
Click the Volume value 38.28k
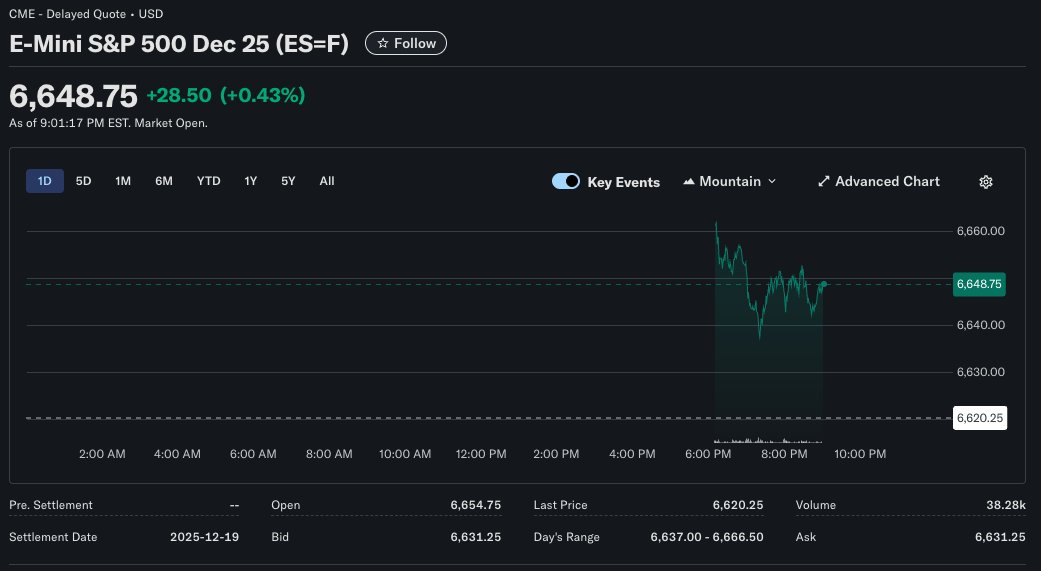click(1006, 505)
